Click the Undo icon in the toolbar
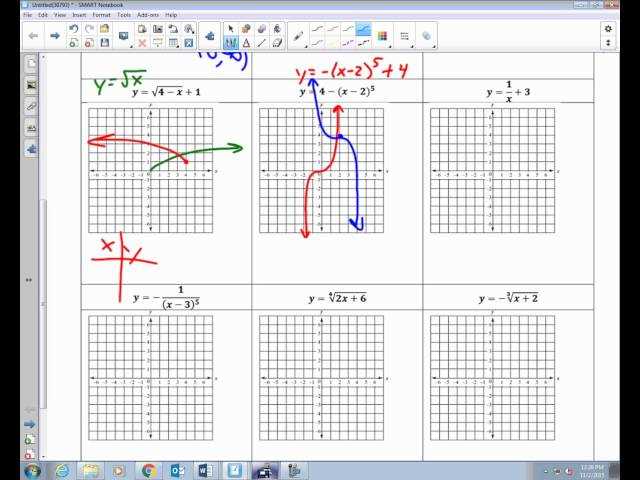Viewport: 640px width, 480px height. [x=73, y=29]
